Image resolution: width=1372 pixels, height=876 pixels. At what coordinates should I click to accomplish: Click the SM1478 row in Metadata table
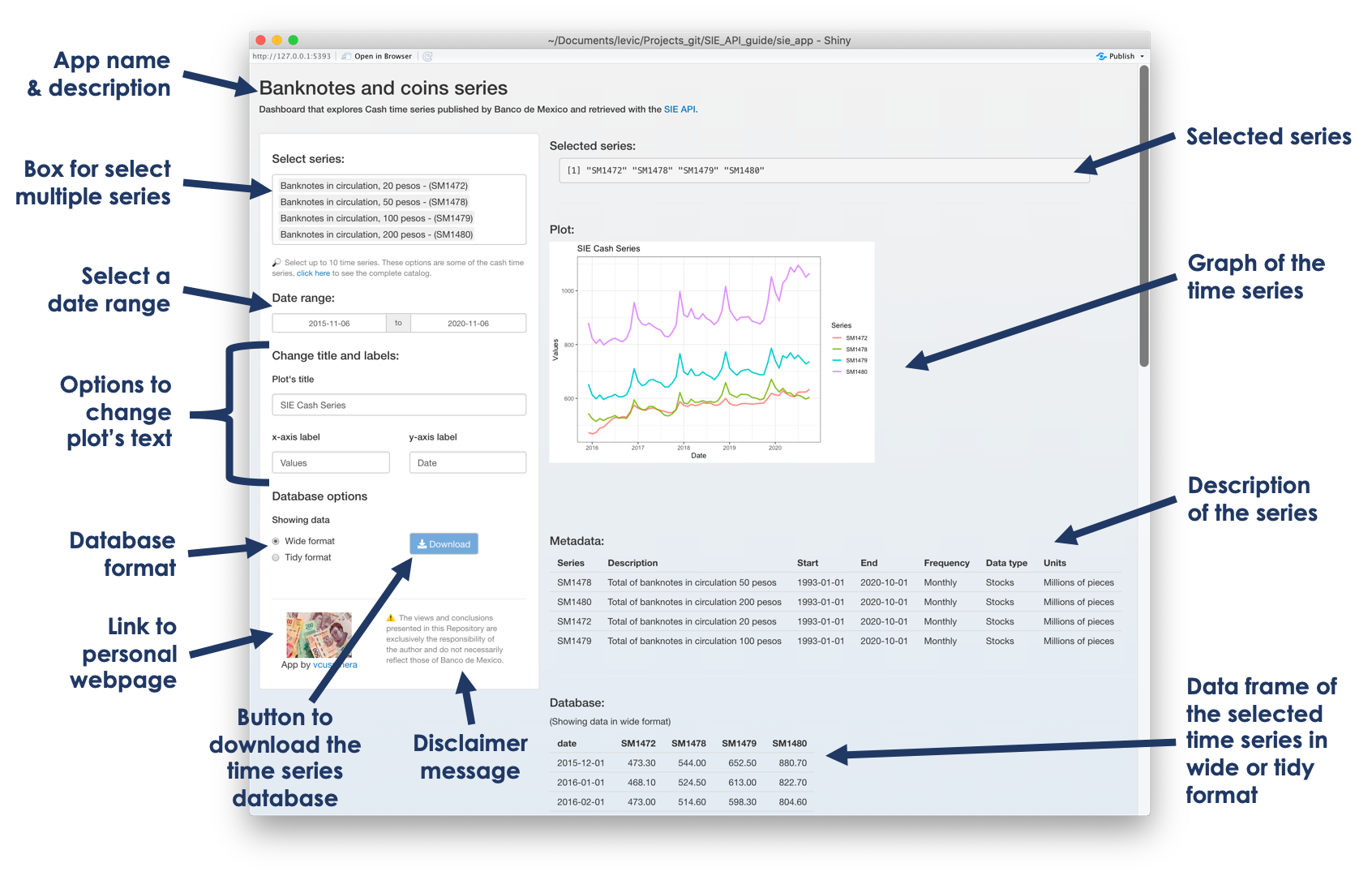(835, 582)
